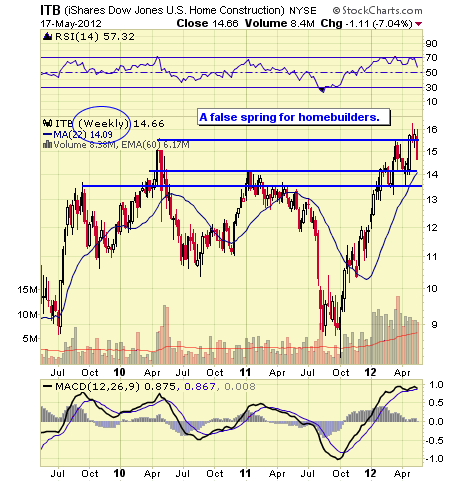Click the Volume 8.4M value

pos(280,24)
